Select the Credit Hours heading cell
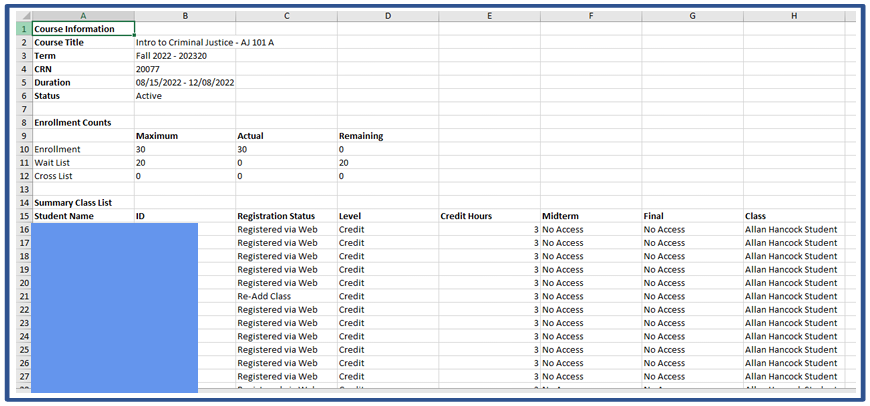Screen dimensions: 870x406 pyautogui.click(x=466, y=216)
